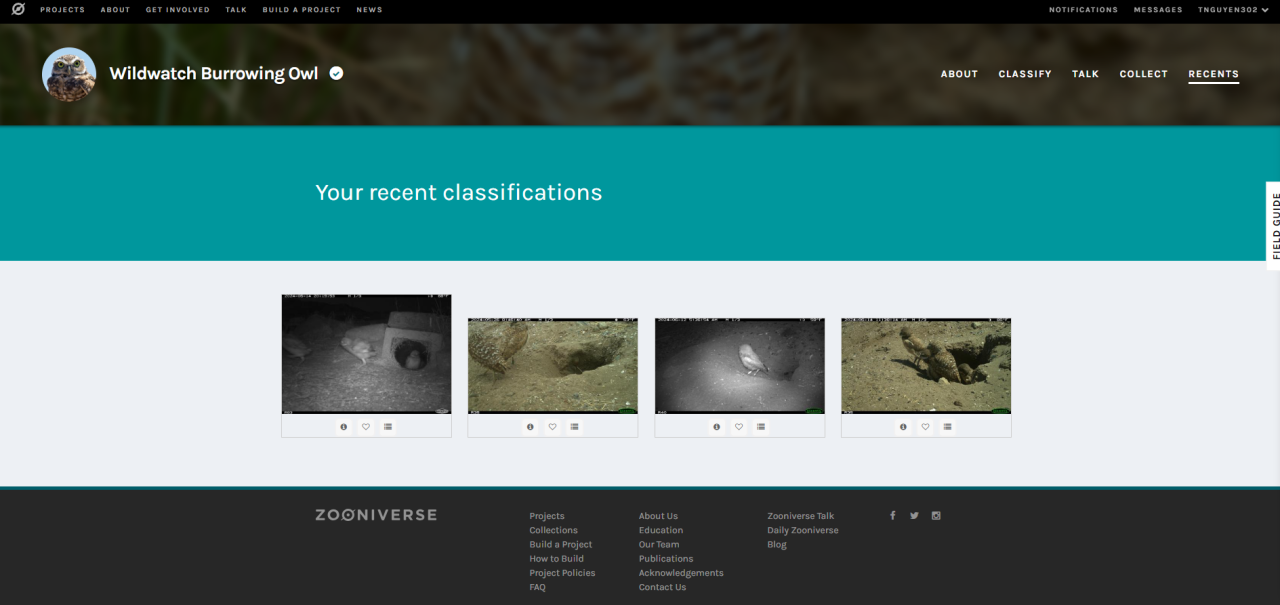
Task: Go to the project About tab
Action: [959, 74]
